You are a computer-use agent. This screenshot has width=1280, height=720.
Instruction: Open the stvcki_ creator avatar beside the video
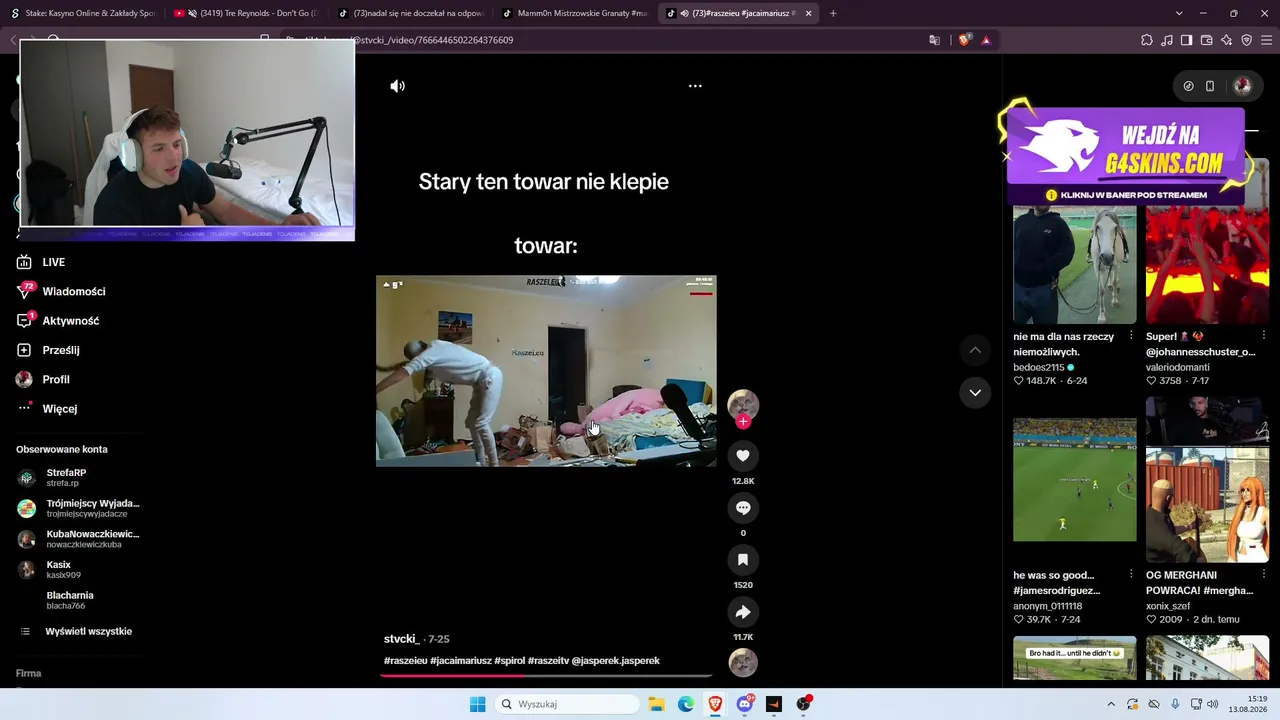click(x=743, y=404)
